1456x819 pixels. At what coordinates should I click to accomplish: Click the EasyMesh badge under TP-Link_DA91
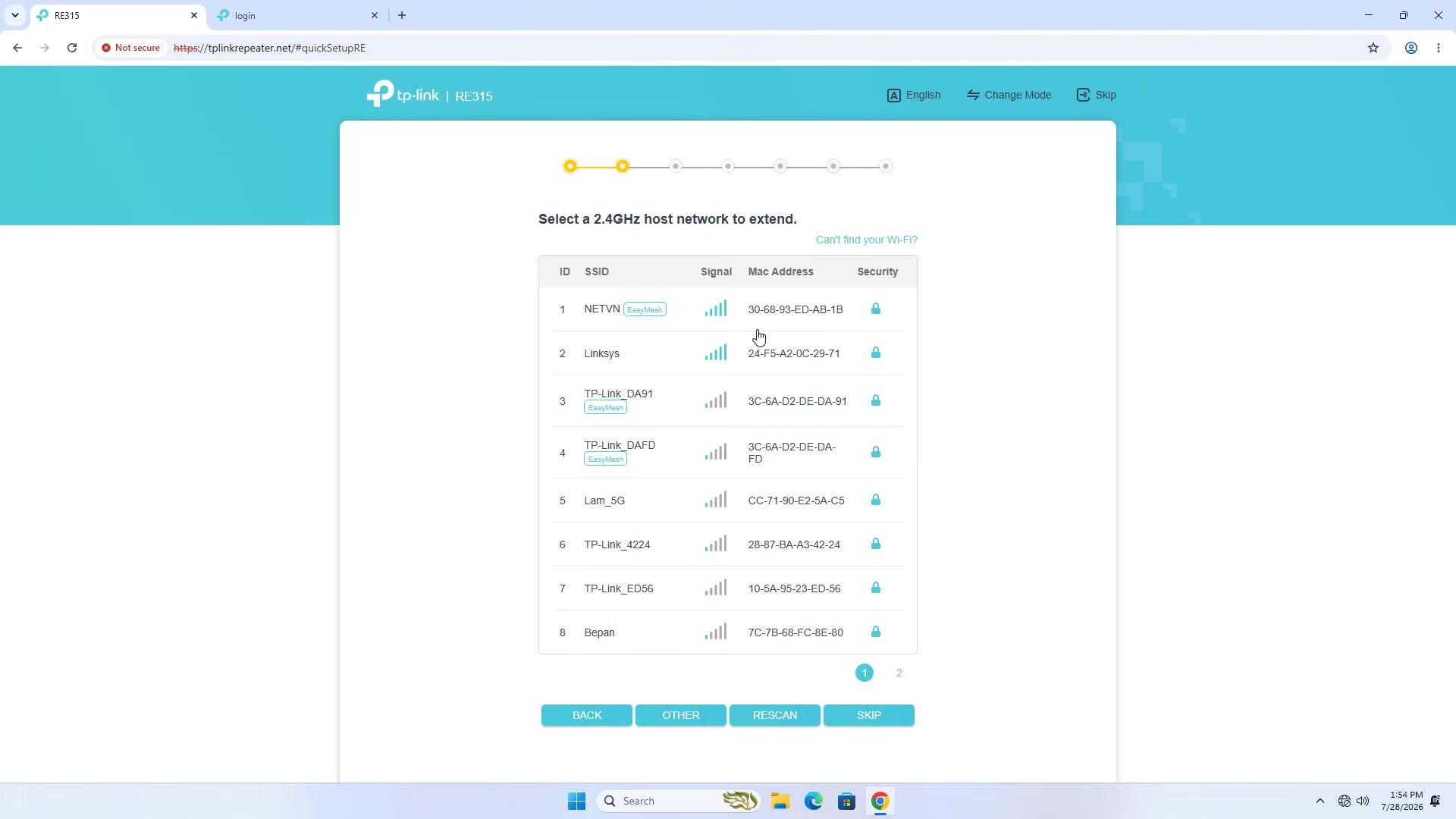coord(605,408)
